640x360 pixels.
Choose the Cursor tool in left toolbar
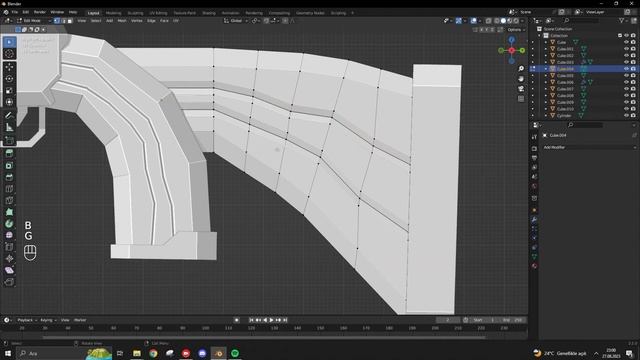(x=9, y=53)
